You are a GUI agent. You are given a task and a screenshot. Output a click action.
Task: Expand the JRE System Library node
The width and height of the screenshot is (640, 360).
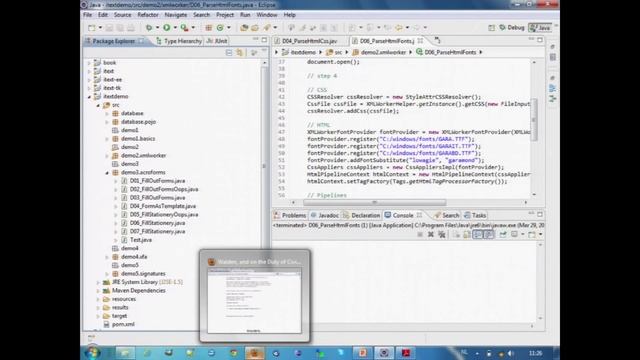point(98,282)
